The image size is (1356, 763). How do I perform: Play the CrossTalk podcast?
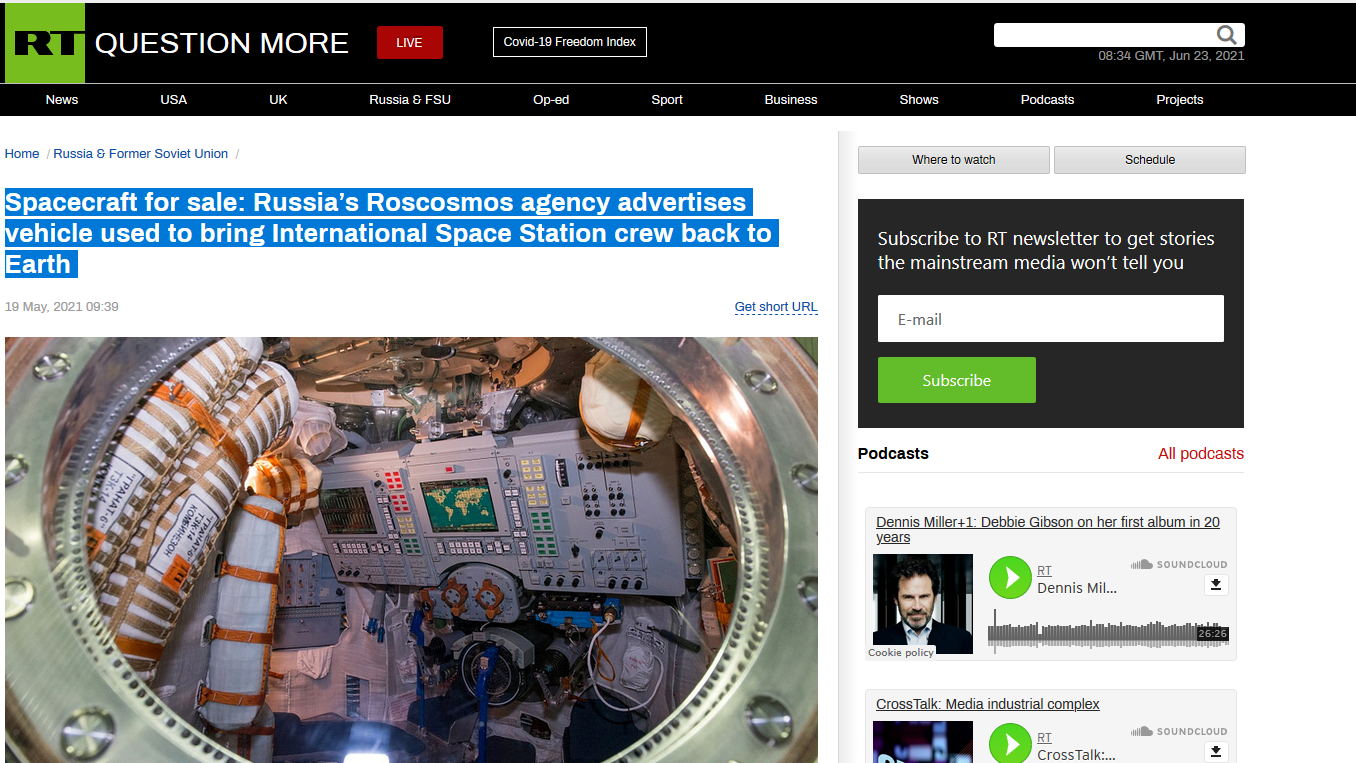coord(1010,744)
